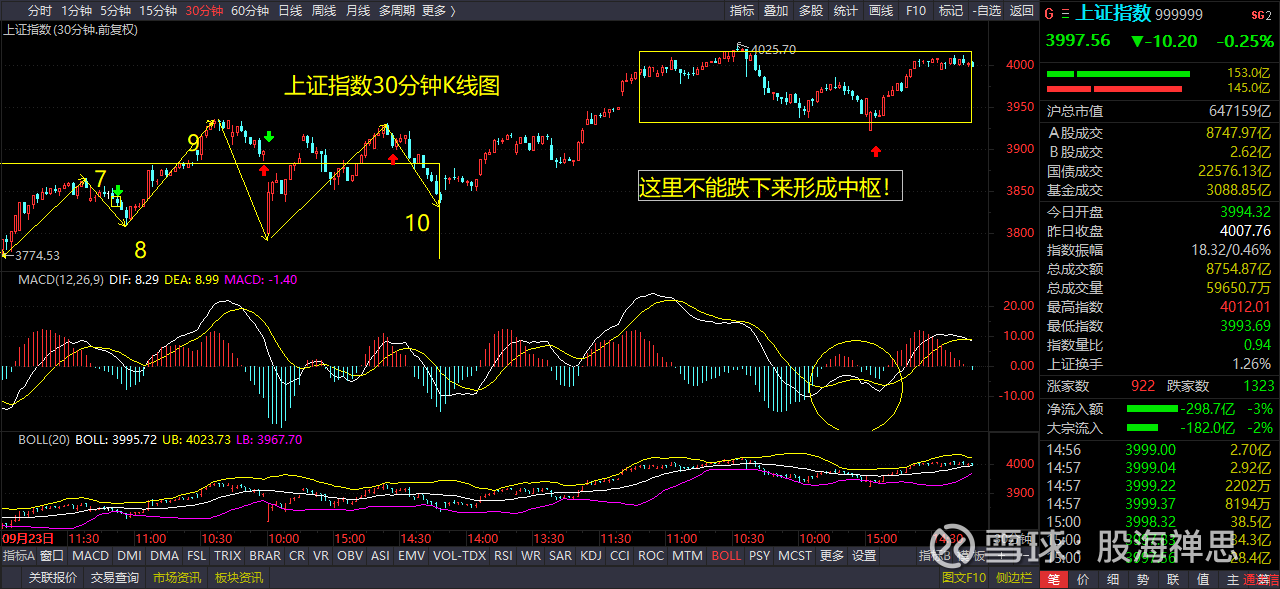The image size is (1280, 589).
Task: Switch to 日线 daily chart
Action: [290, 11]
